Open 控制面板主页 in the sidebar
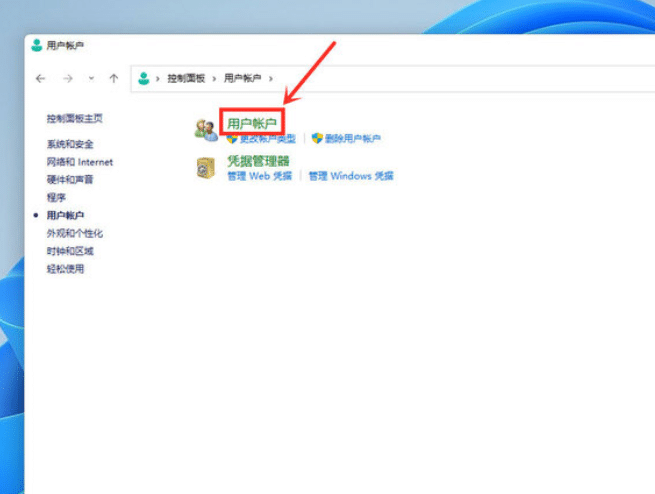 [x=74, y=119]
